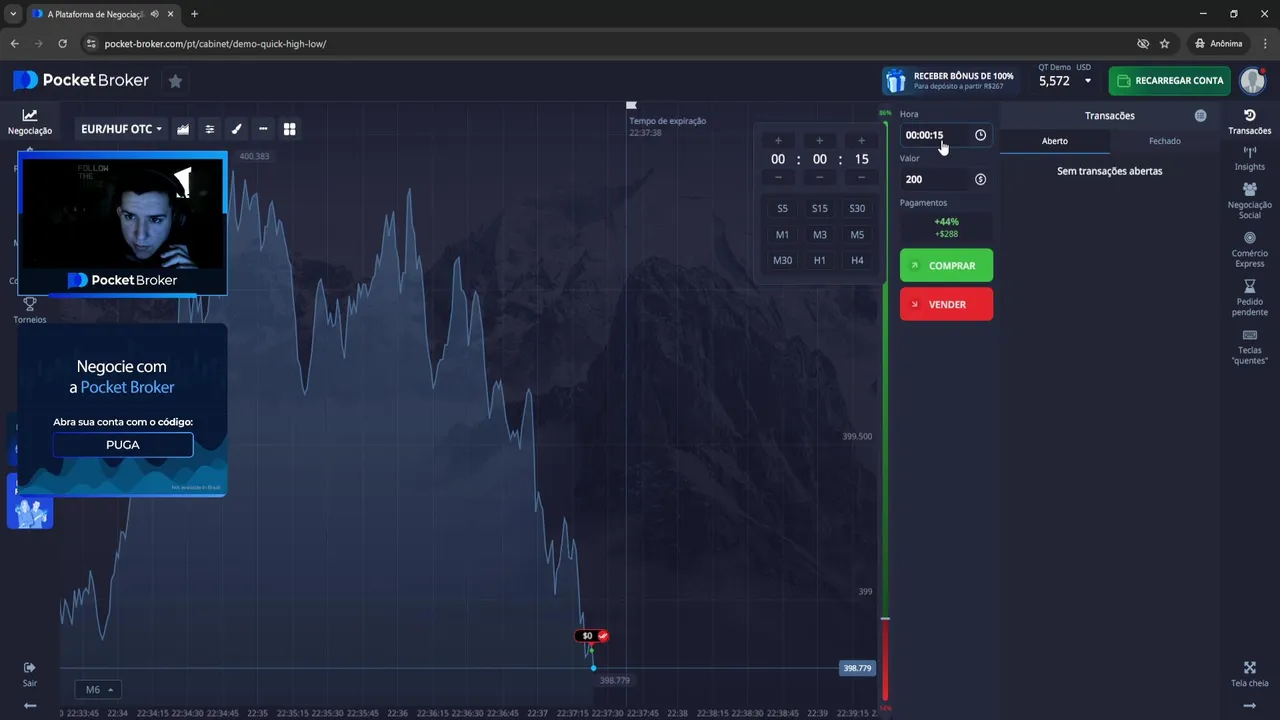Select M3 expiration preset
The width and height of the screenshot is (1280, 720).
[x=820, y=235]
